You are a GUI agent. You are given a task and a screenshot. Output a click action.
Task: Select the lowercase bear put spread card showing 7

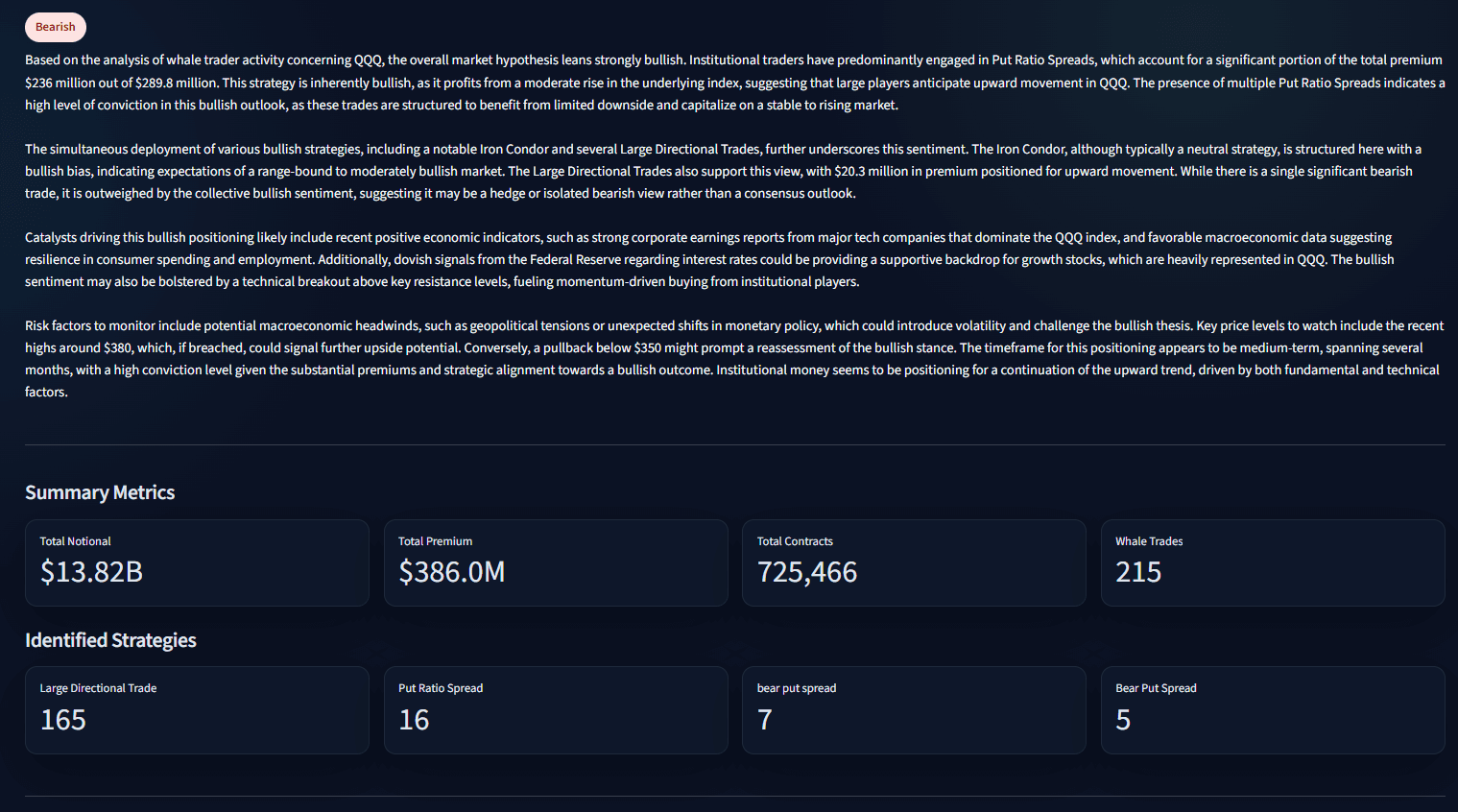pyautogui.click(x=913, y=709)
